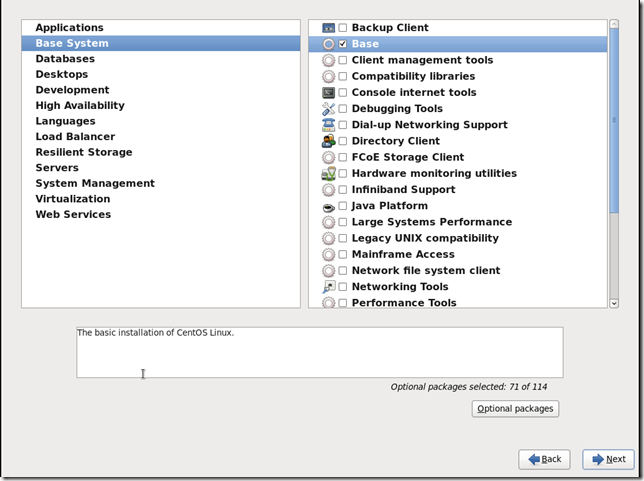Click the package list scrollbar thumb
Viewport: 644px width, 481px height.
[614, 120]
